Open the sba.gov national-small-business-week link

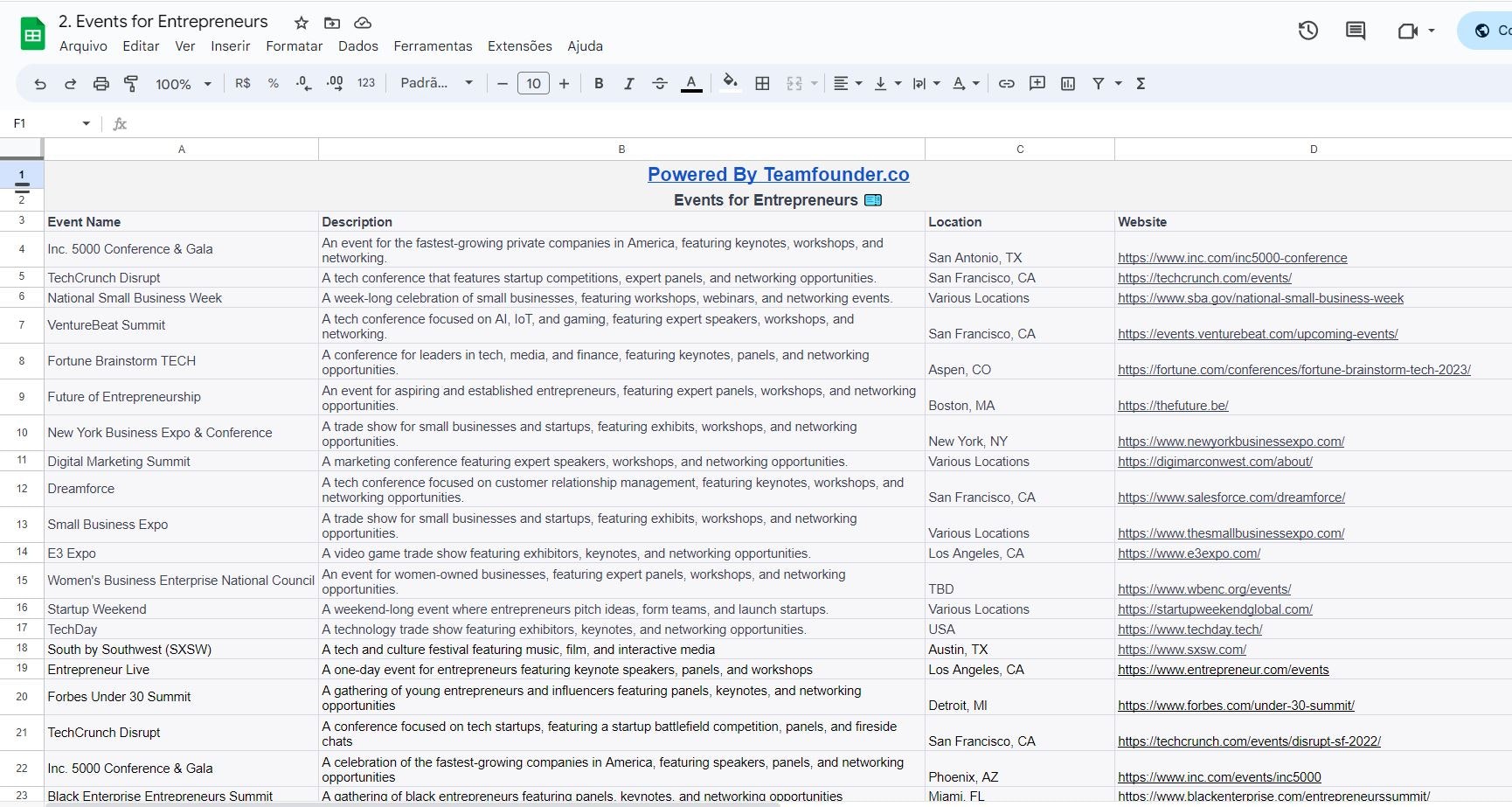click(x=1260, y=298)
